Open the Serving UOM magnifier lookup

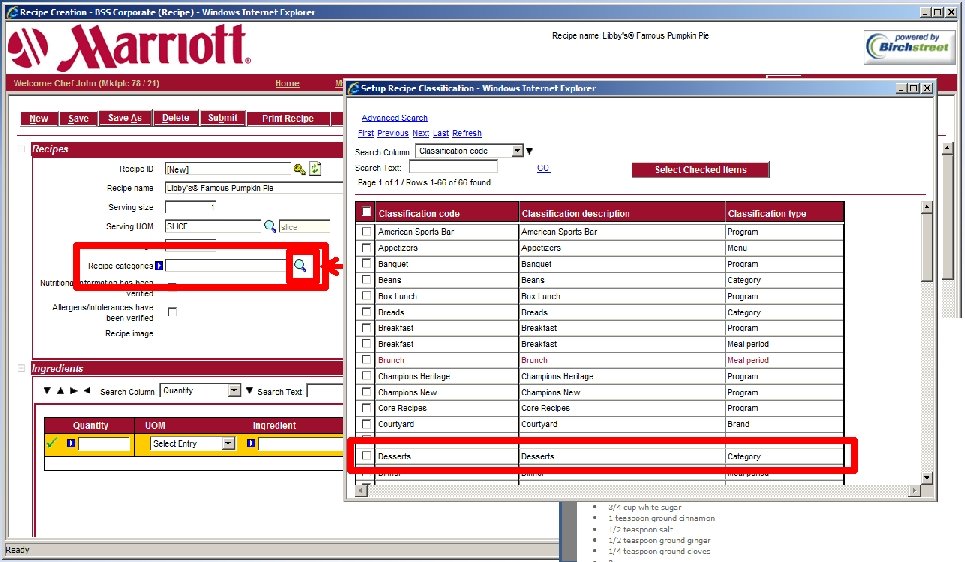pos(270,226)
